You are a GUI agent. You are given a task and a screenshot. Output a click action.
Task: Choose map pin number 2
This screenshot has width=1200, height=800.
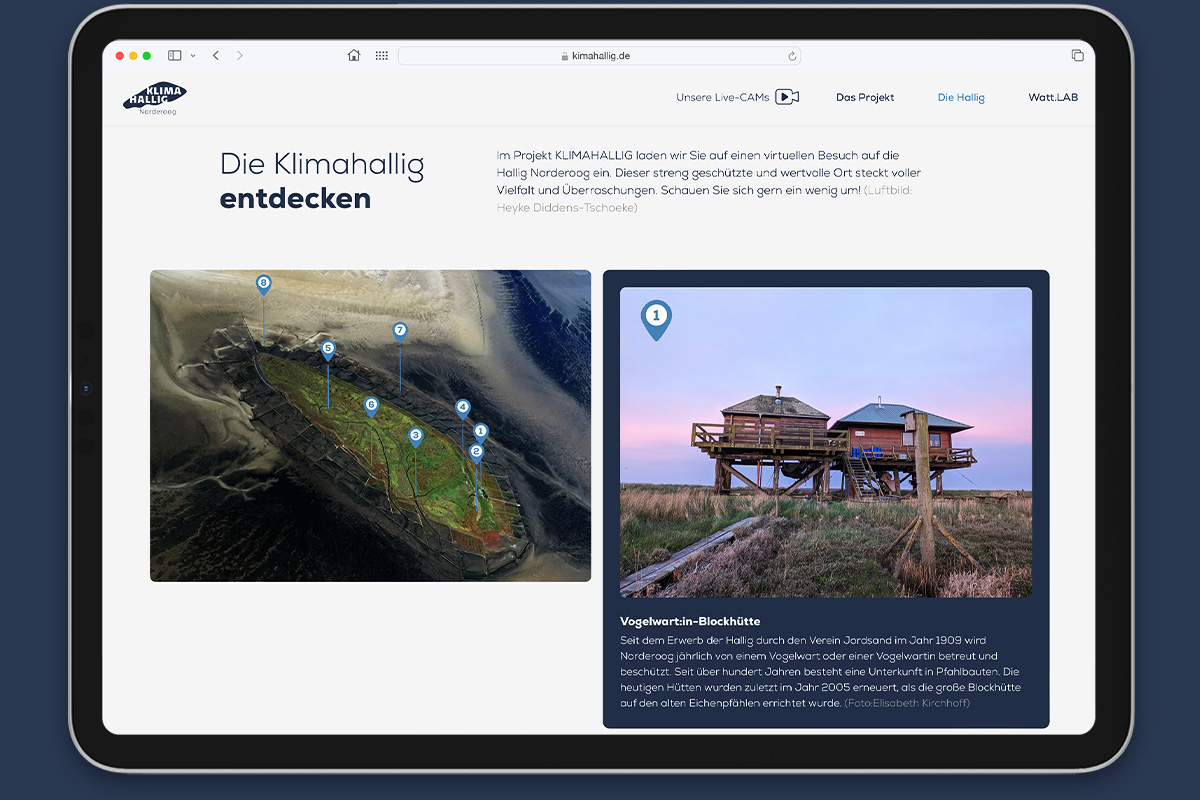476,451
